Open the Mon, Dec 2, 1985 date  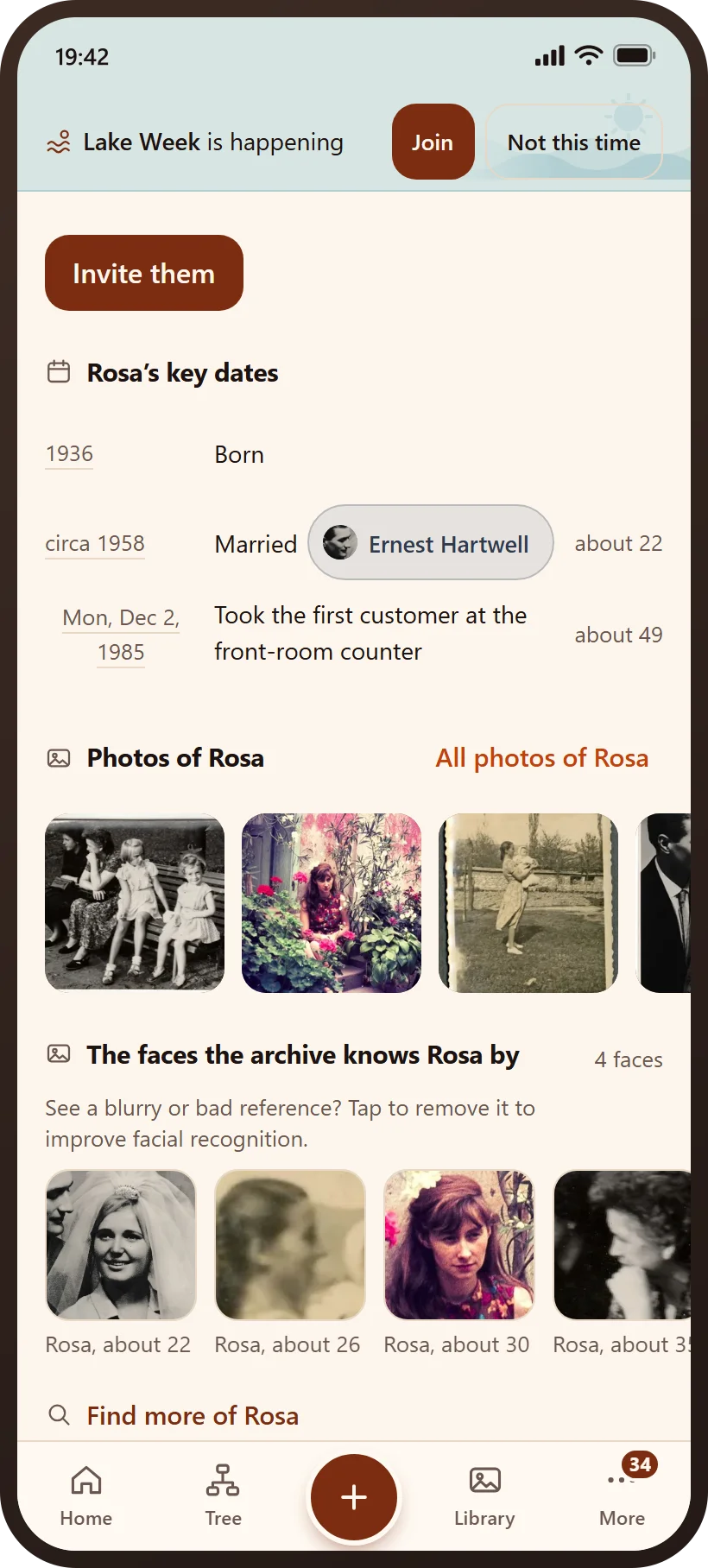(x=121, y=635)
